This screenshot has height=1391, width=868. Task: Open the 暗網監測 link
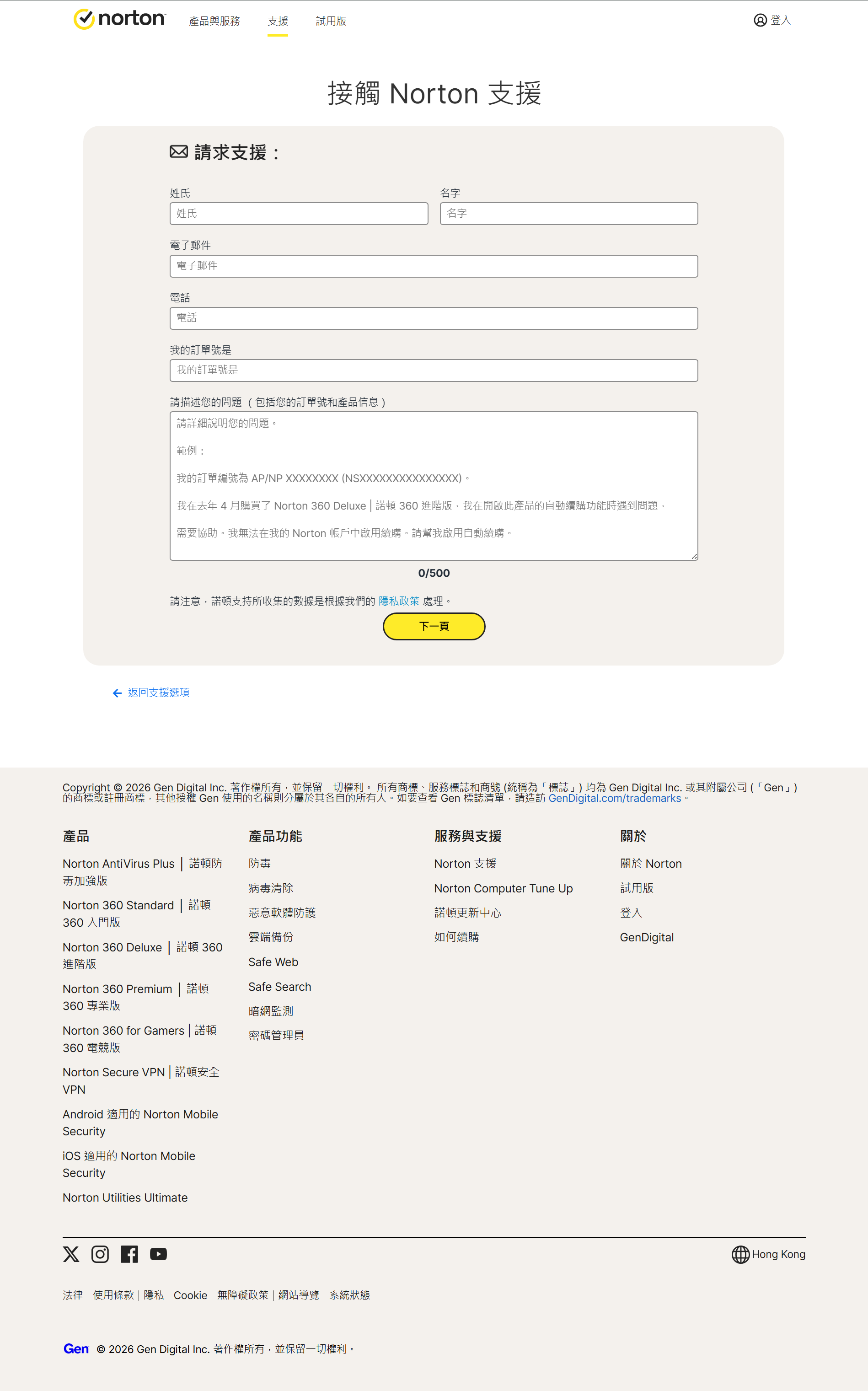tap(271, 1011)
